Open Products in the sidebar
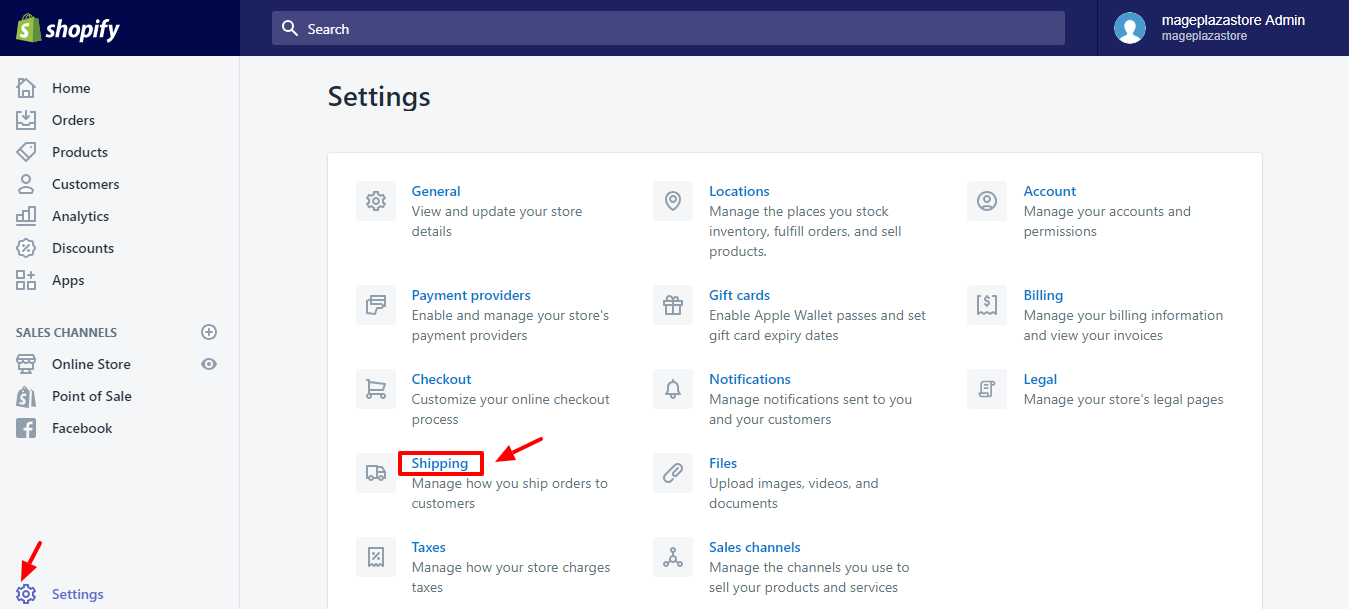This screenshot has width=1349, height=609. (80, 152)
